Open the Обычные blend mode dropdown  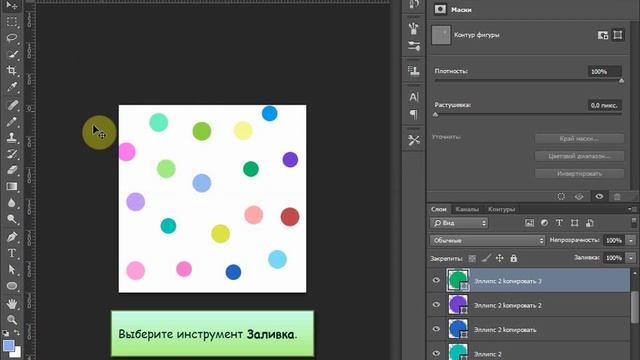coord(487,240)
